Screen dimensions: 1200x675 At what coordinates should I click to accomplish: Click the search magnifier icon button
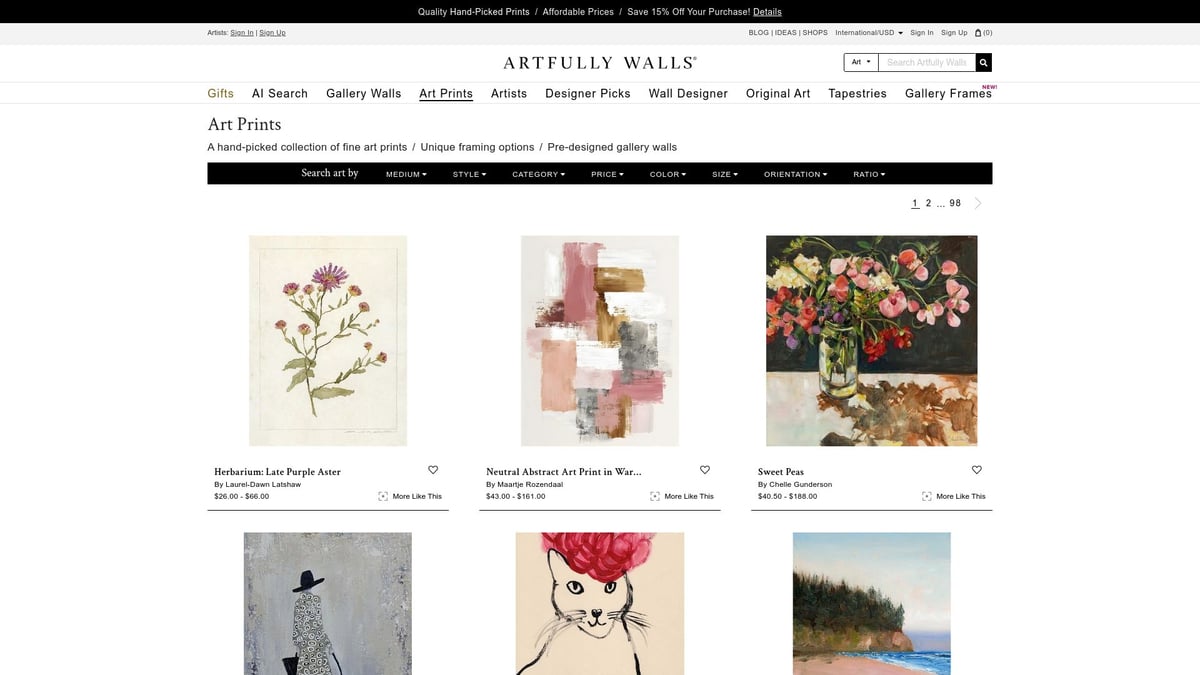point(984,62)
